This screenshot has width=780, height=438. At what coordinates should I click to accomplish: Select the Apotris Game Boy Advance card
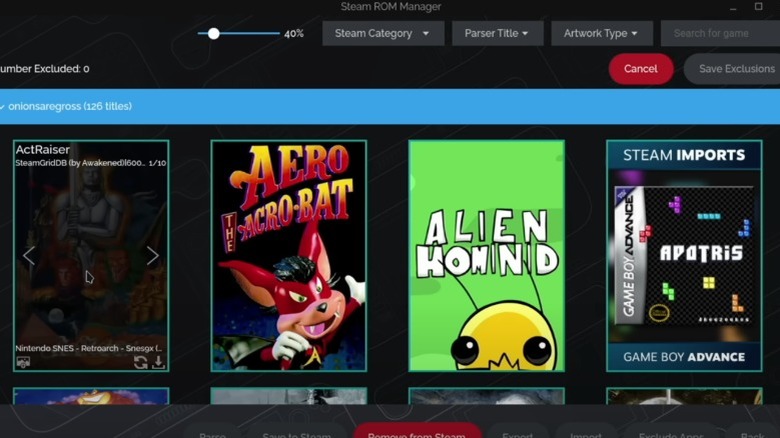pos(684,256)
